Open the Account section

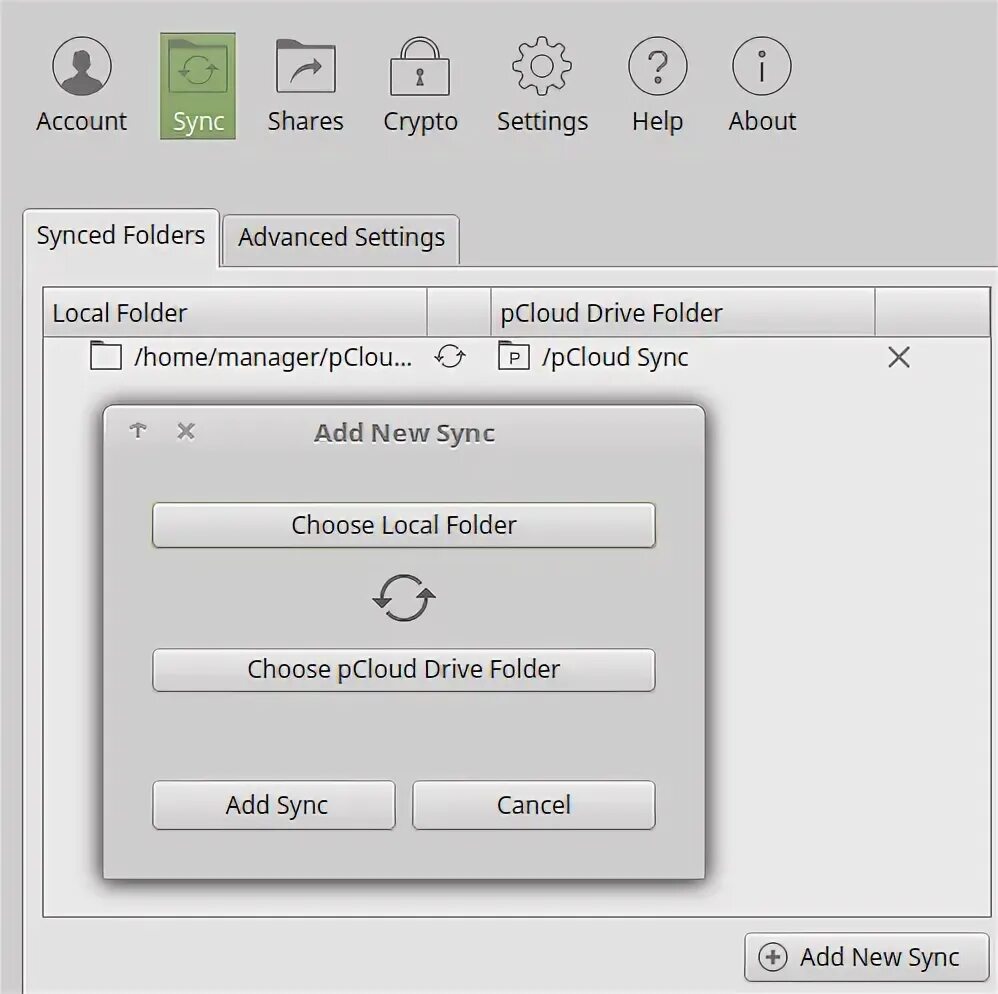pos(81,85)
